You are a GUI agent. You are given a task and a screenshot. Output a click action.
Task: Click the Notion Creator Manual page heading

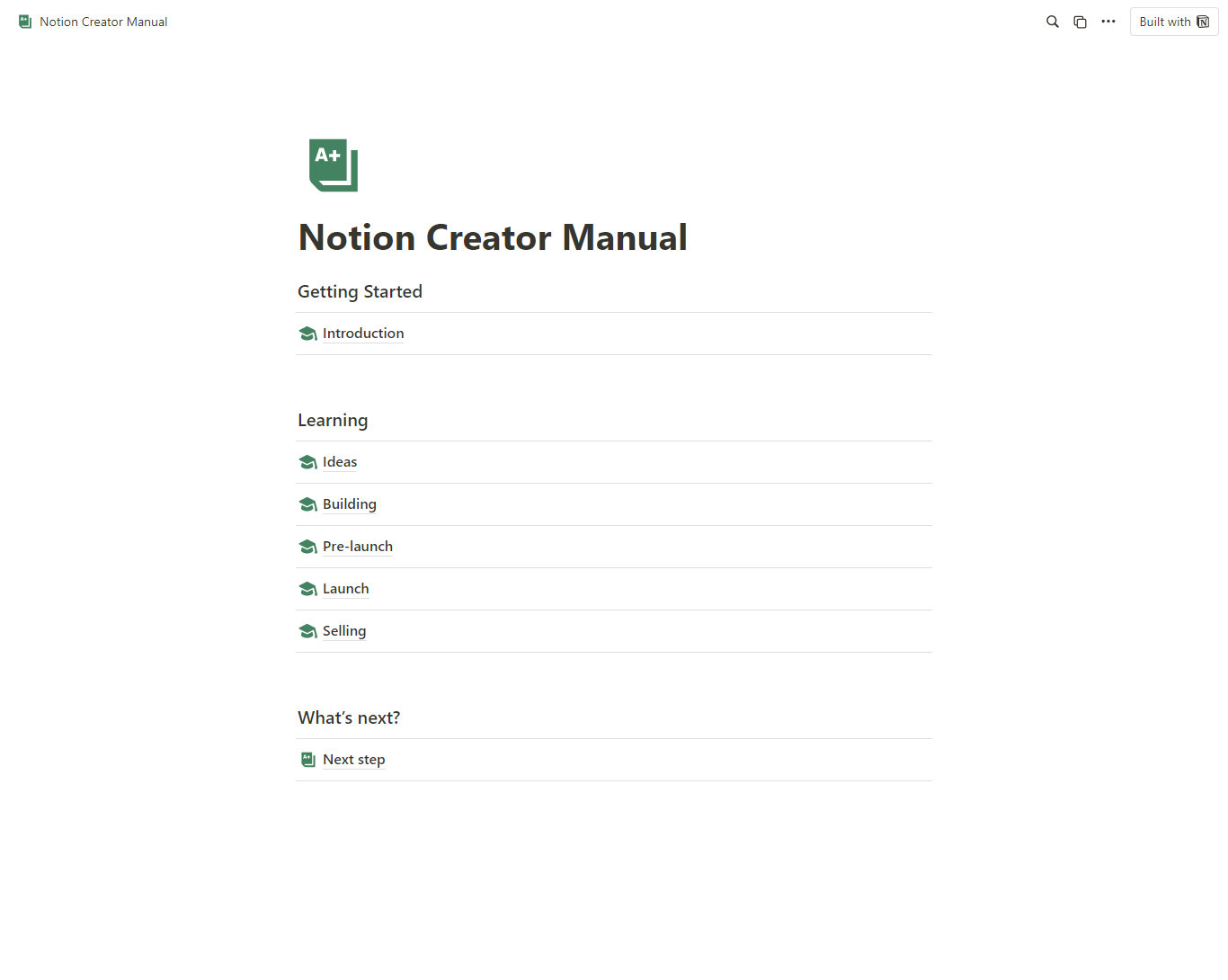coord(493,237)
